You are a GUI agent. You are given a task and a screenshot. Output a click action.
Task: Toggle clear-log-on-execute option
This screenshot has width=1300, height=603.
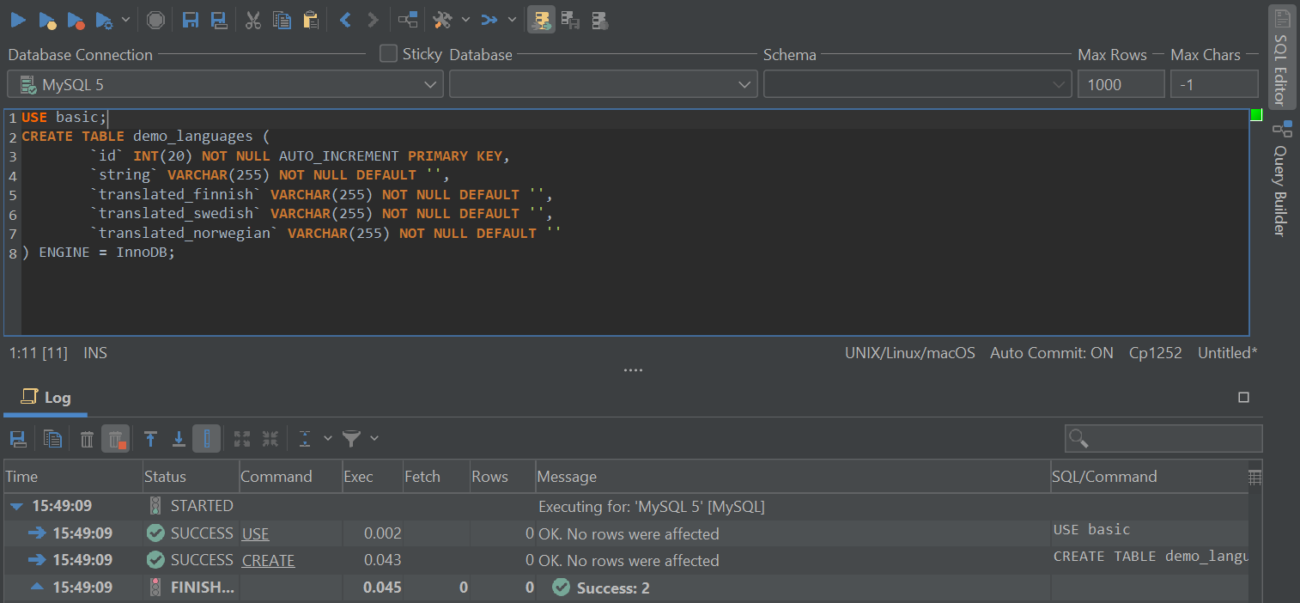[115, 438]
